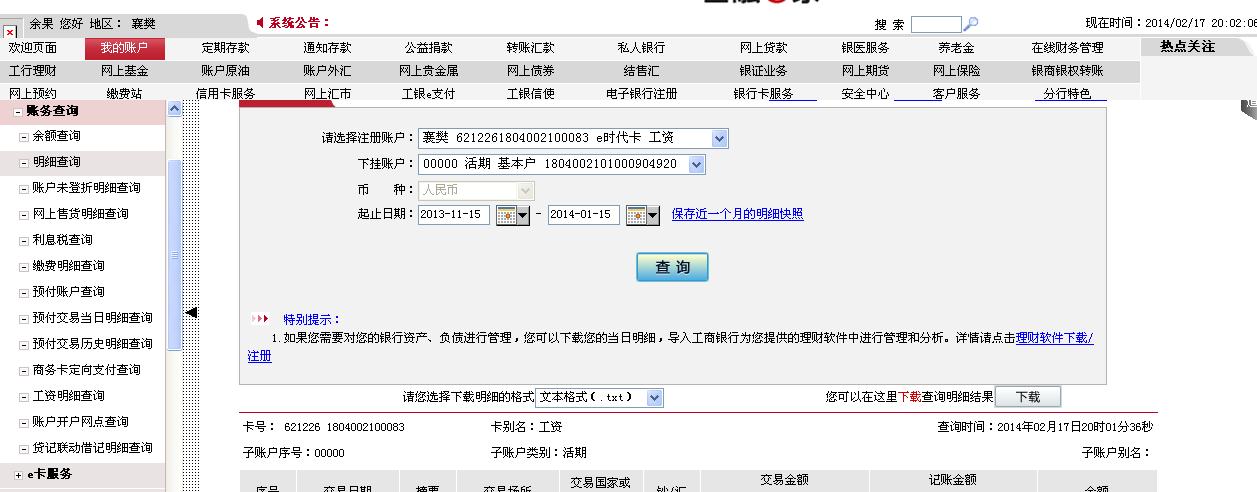
Task: Select 网上售货明细查询 in the sidebar
Action: 80,214
